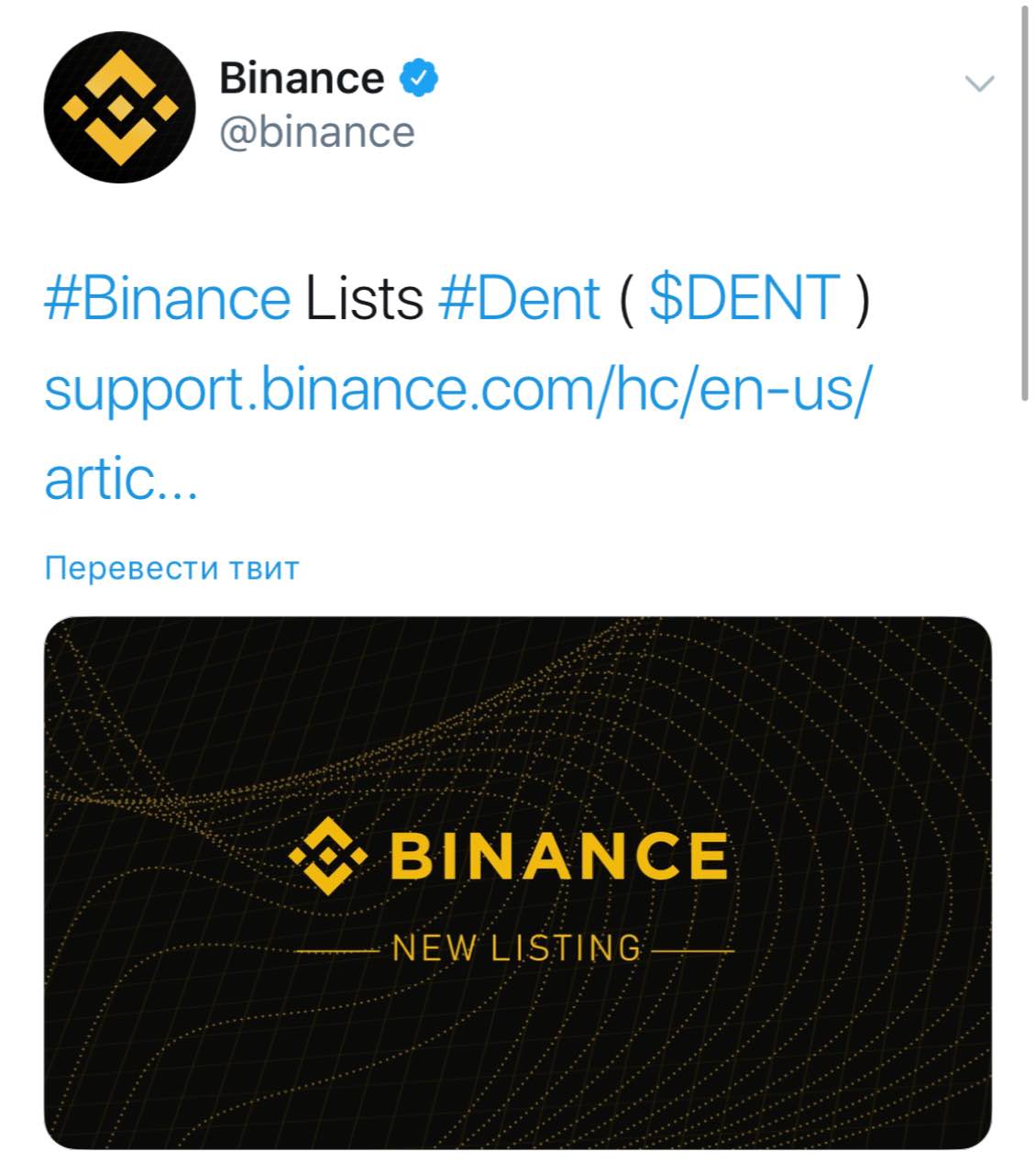Click the NEW LISTING caption in the card
This screenshot has height=1174, width=1036.
tap(516, 947)
